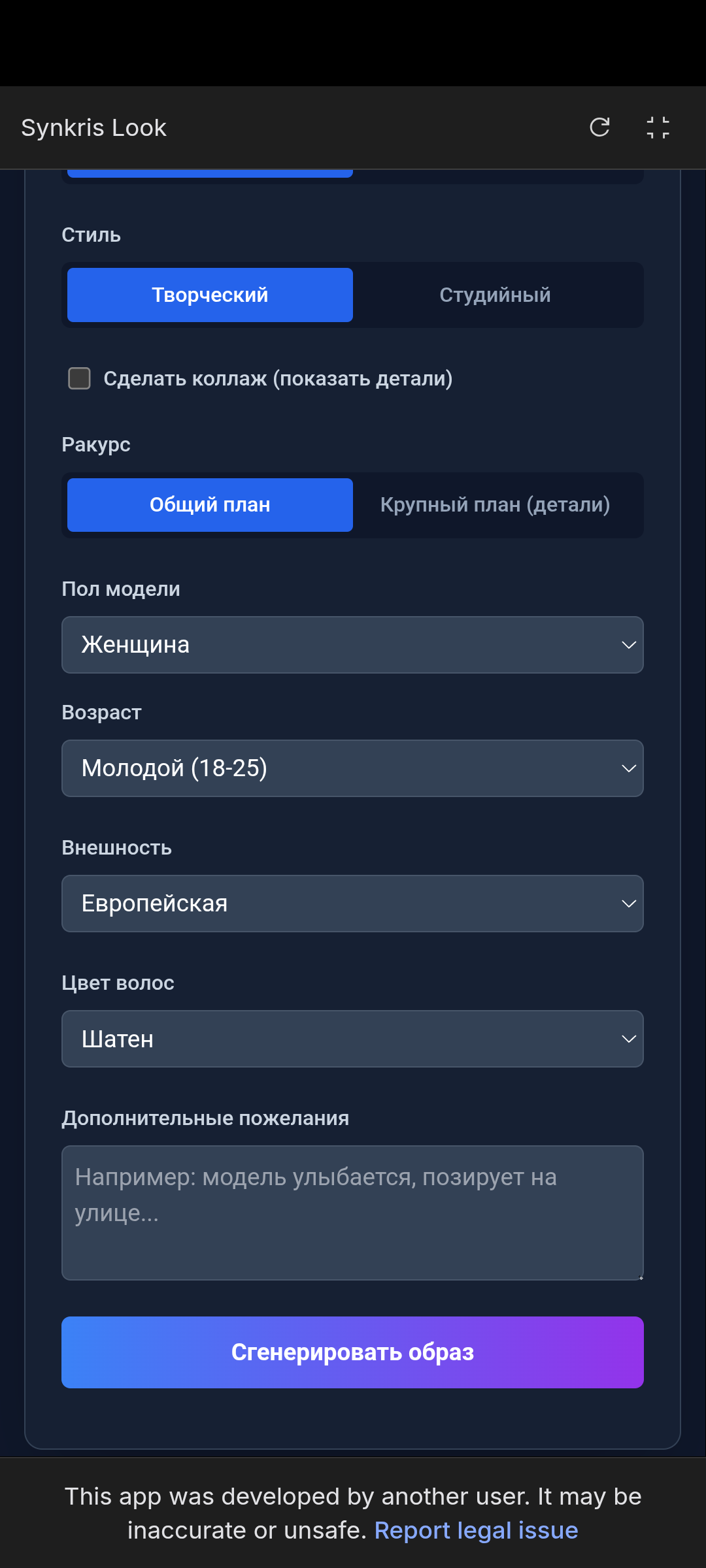Screen dimensions: 706x1568
Task: Click the chevron on the "Шатен" field
Action: pyautogui.click(x=628, y=1039)
